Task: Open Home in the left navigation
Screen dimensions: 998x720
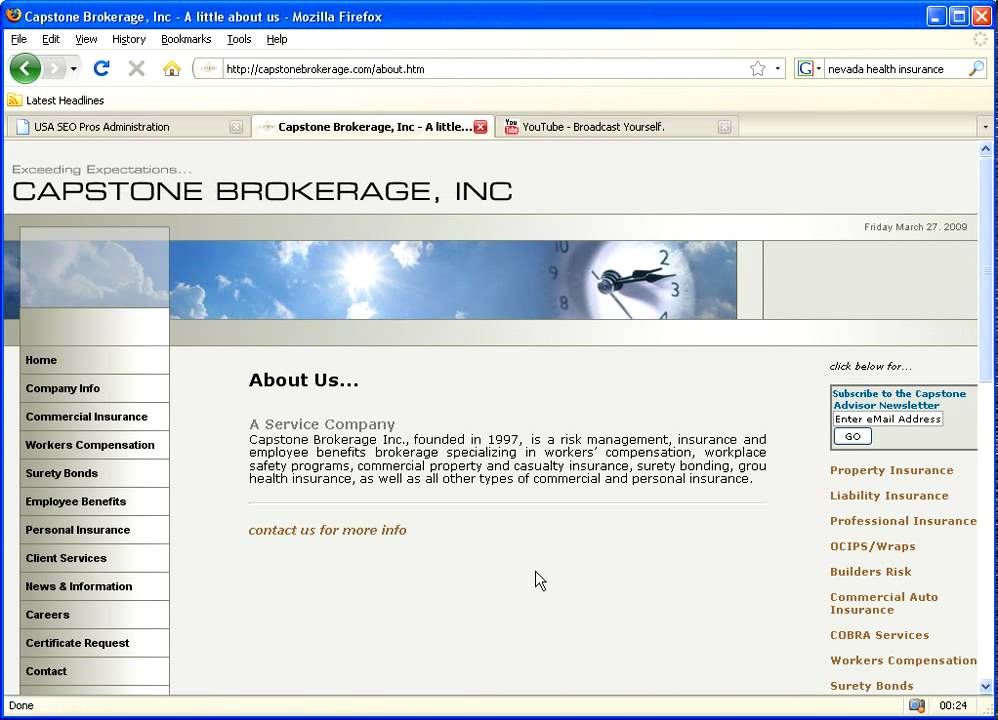Action: coord(95,360)
